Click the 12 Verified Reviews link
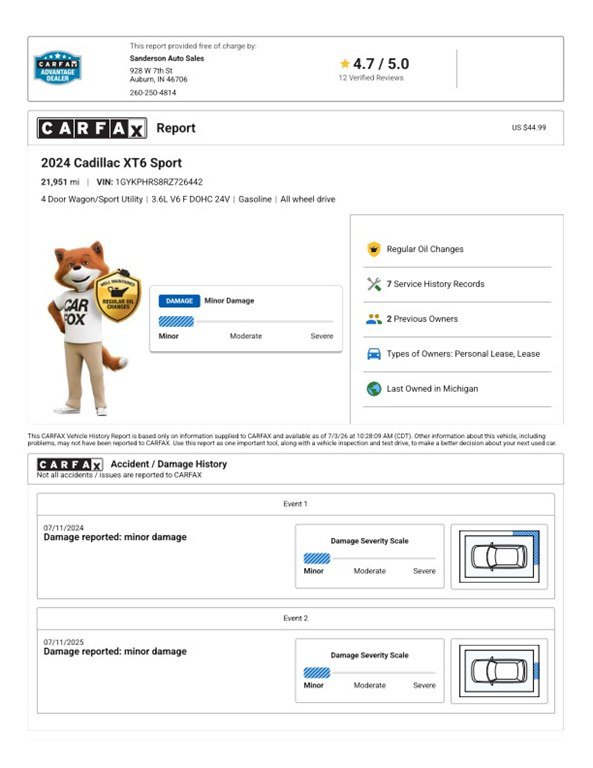The image size is (593, 768). 371,78
